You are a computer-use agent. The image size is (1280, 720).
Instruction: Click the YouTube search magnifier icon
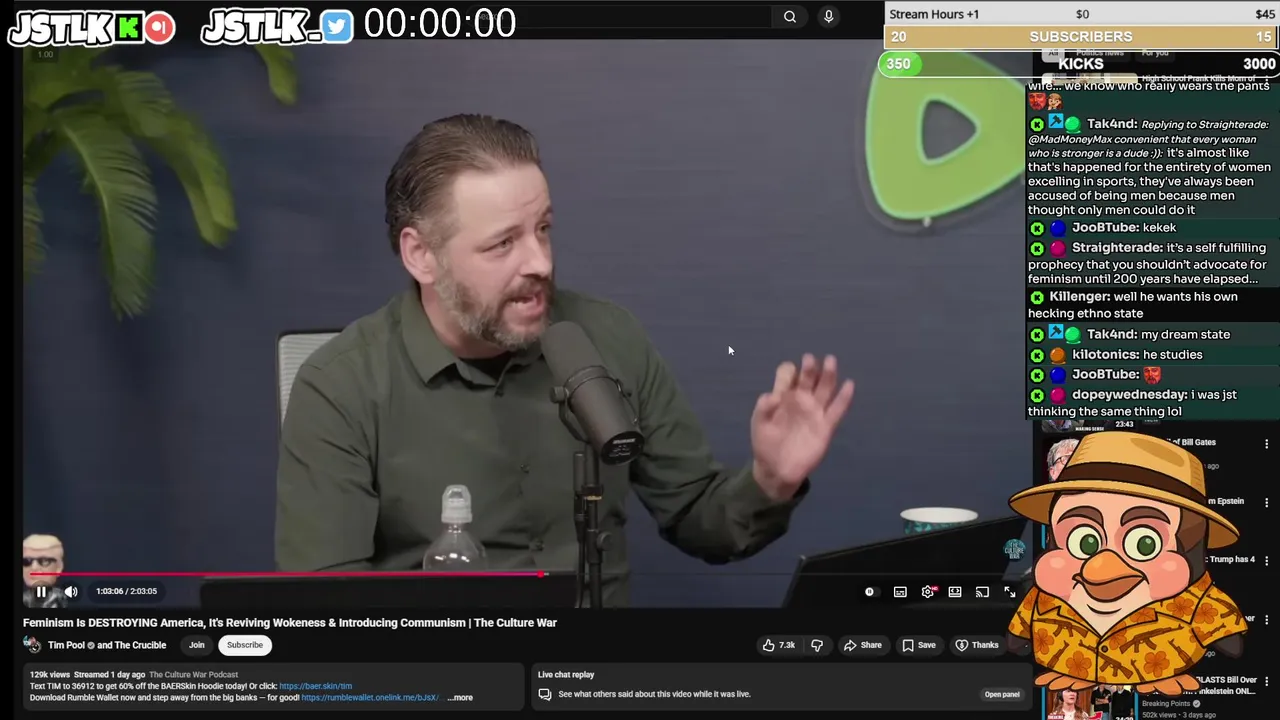point(790,16)
